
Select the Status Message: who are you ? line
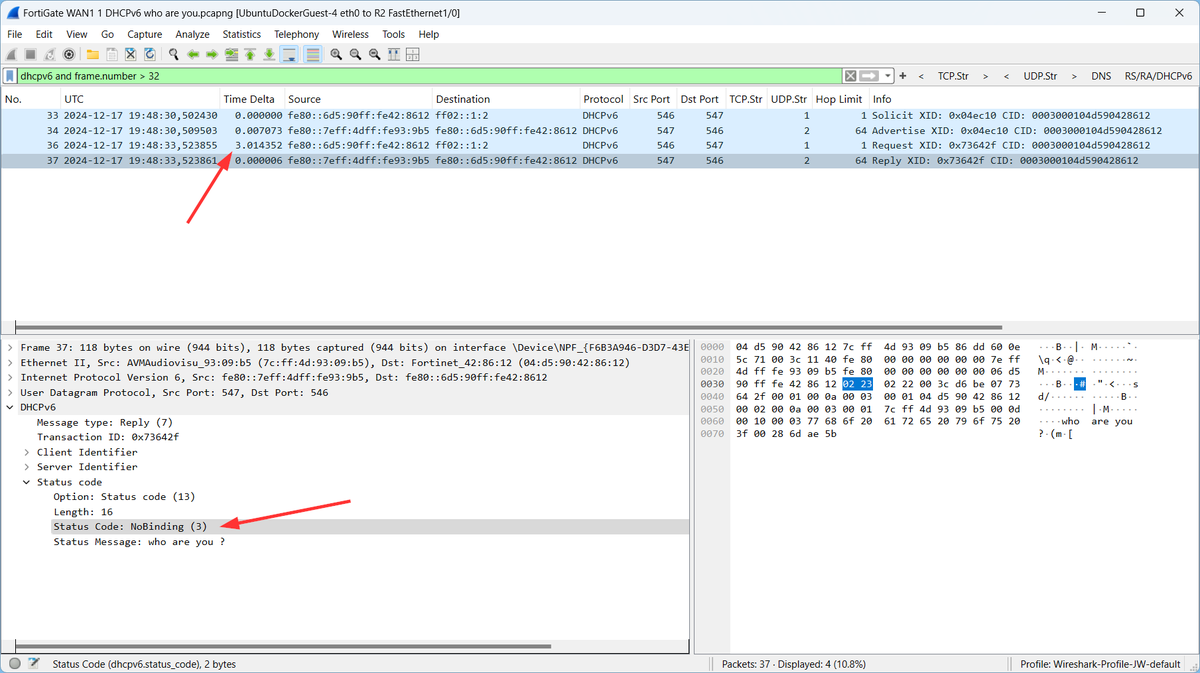139,542
